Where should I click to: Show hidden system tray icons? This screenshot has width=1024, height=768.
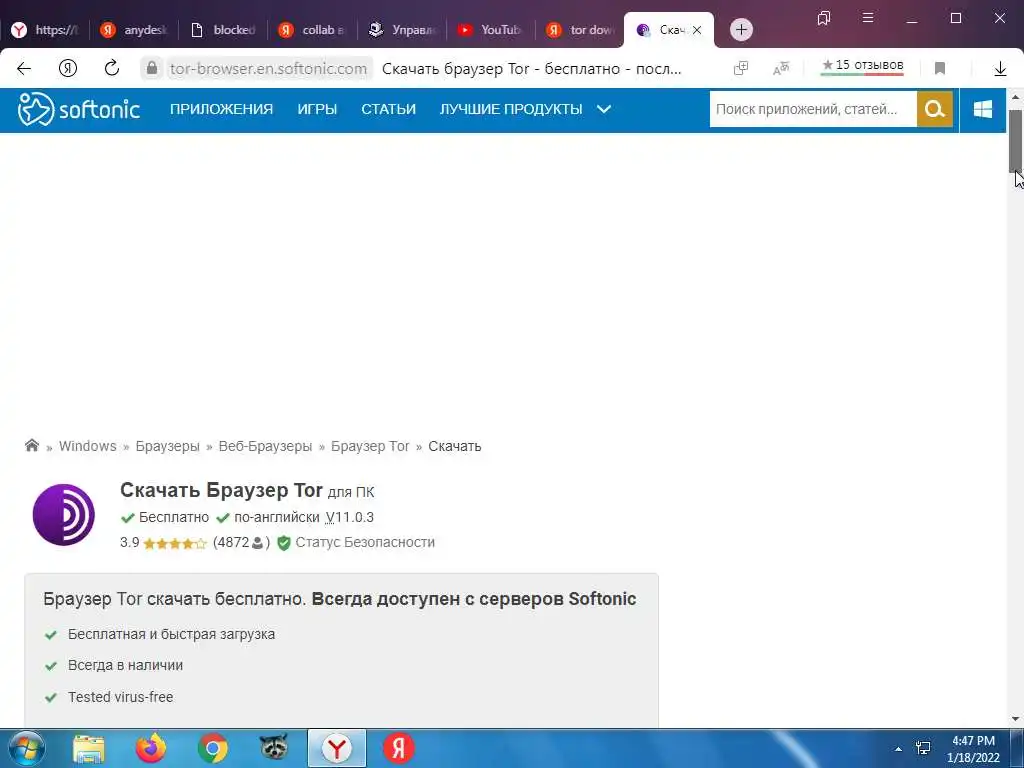click(898, 749)
